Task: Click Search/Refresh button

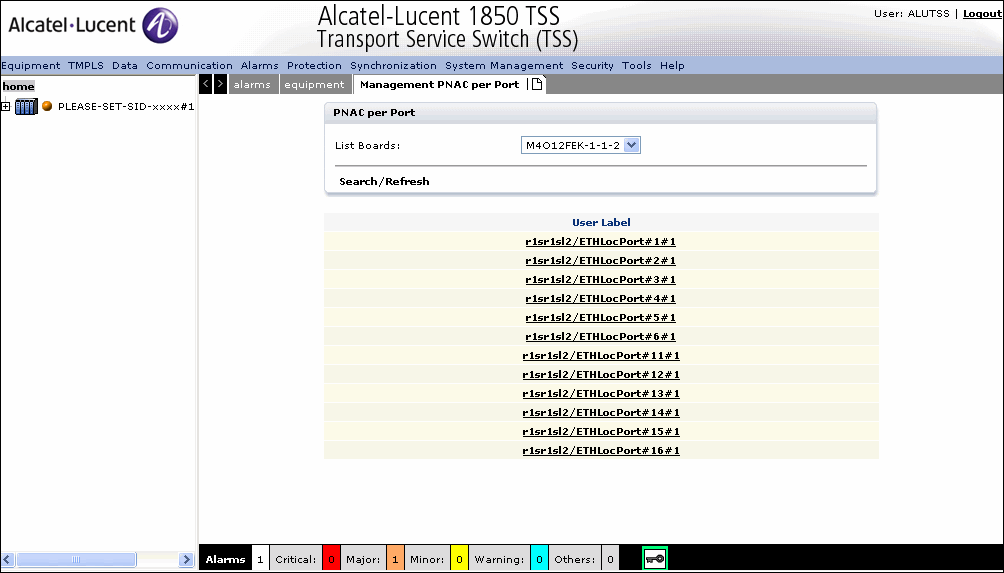Action: (x=384, y=181)
